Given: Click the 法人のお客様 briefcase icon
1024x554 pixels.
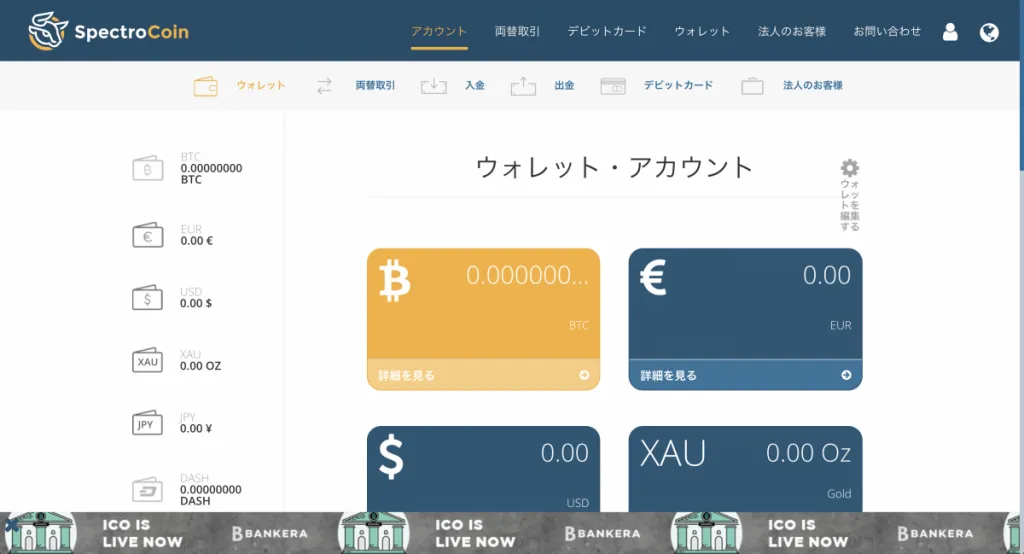Looking at the screenshot, I should pyautogui.click(x=752, y=86).
